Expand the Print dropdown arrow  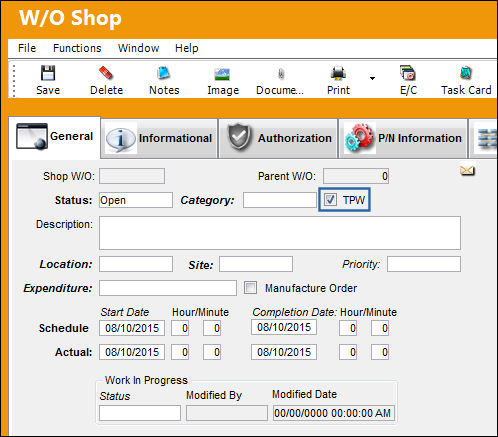(372, 78)
